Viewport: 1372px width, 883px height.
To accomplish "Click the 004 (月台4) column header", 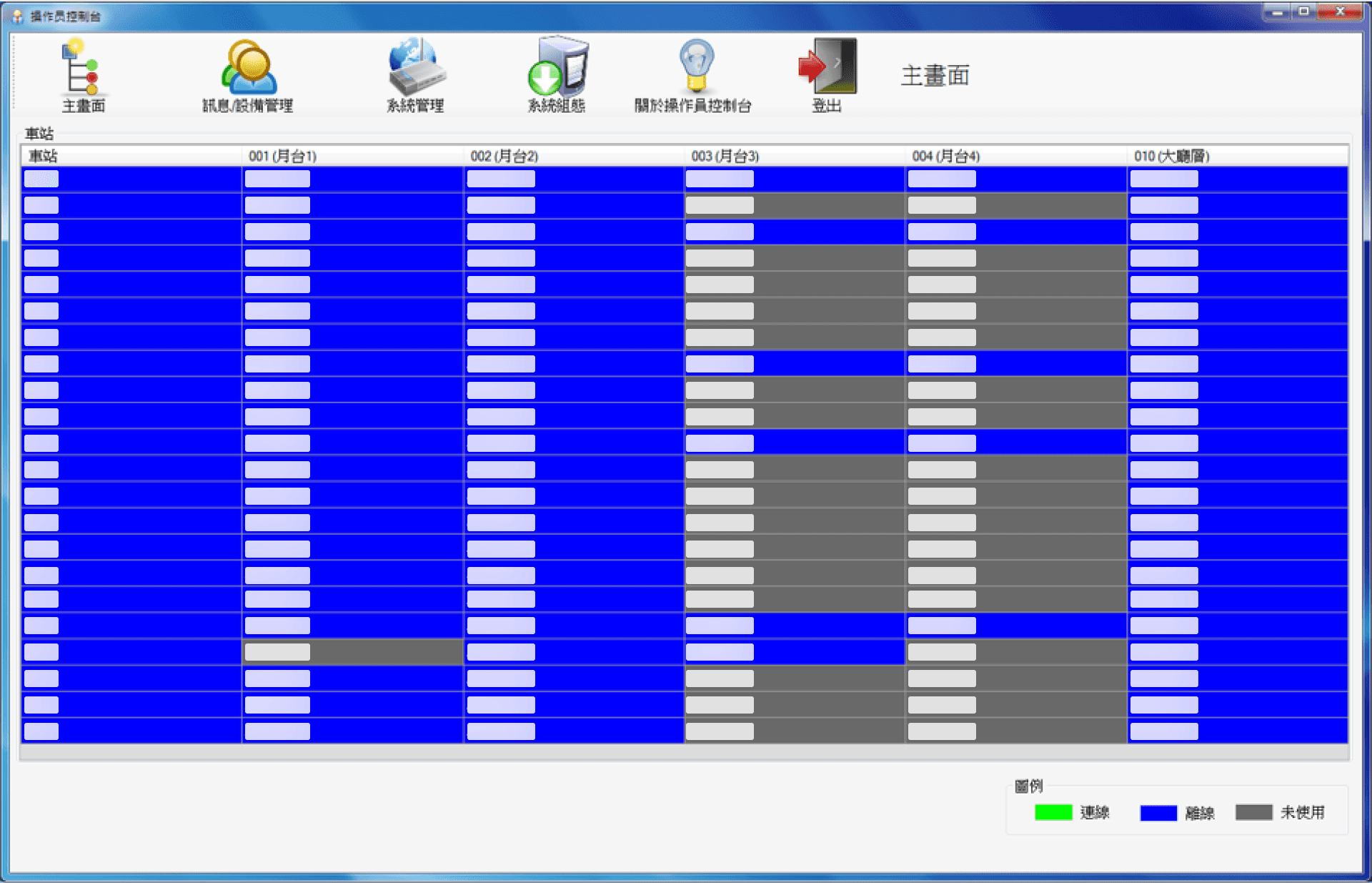I will point(945,156).
